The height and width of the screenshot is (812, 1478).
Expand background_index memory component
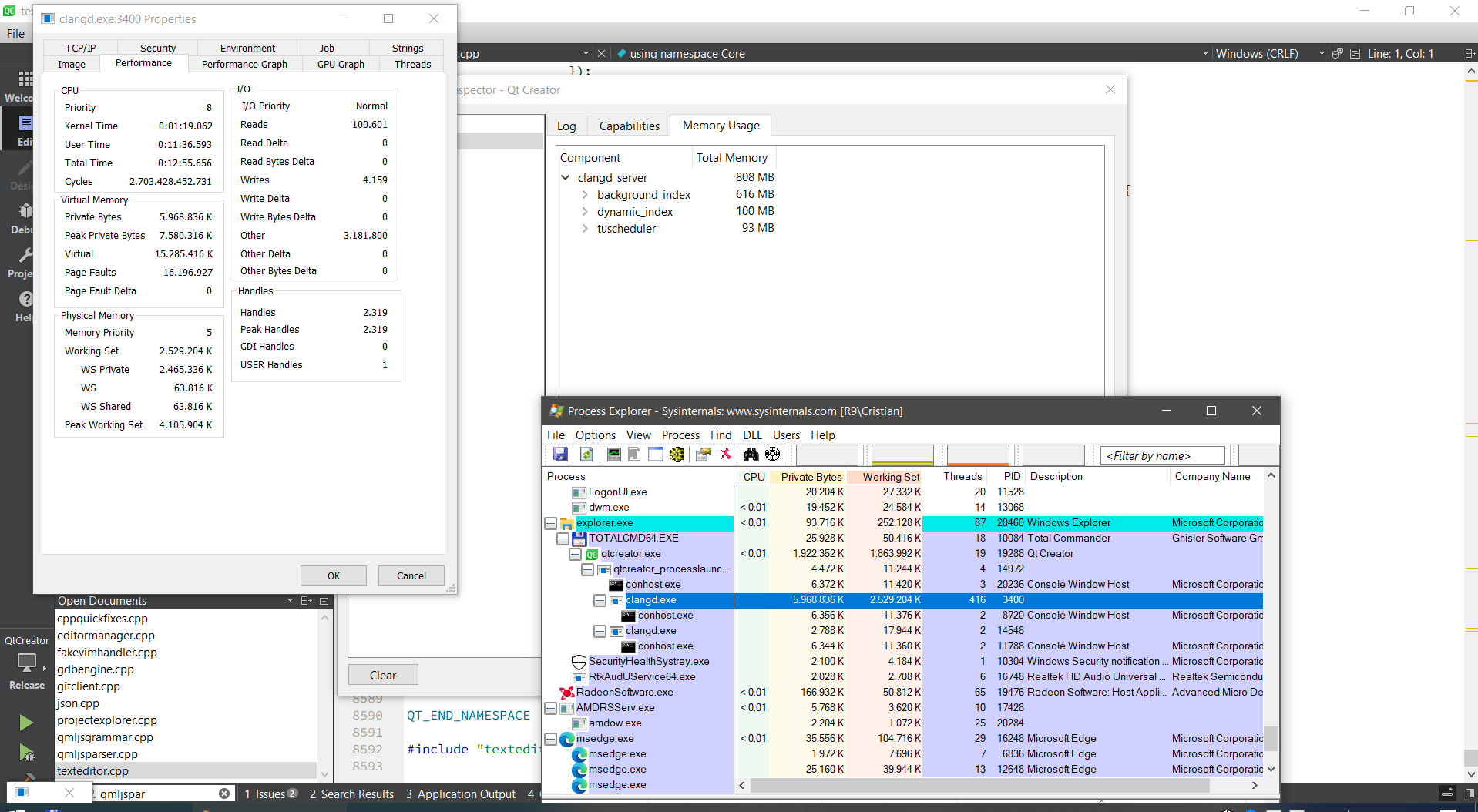[x=585, y=195]
